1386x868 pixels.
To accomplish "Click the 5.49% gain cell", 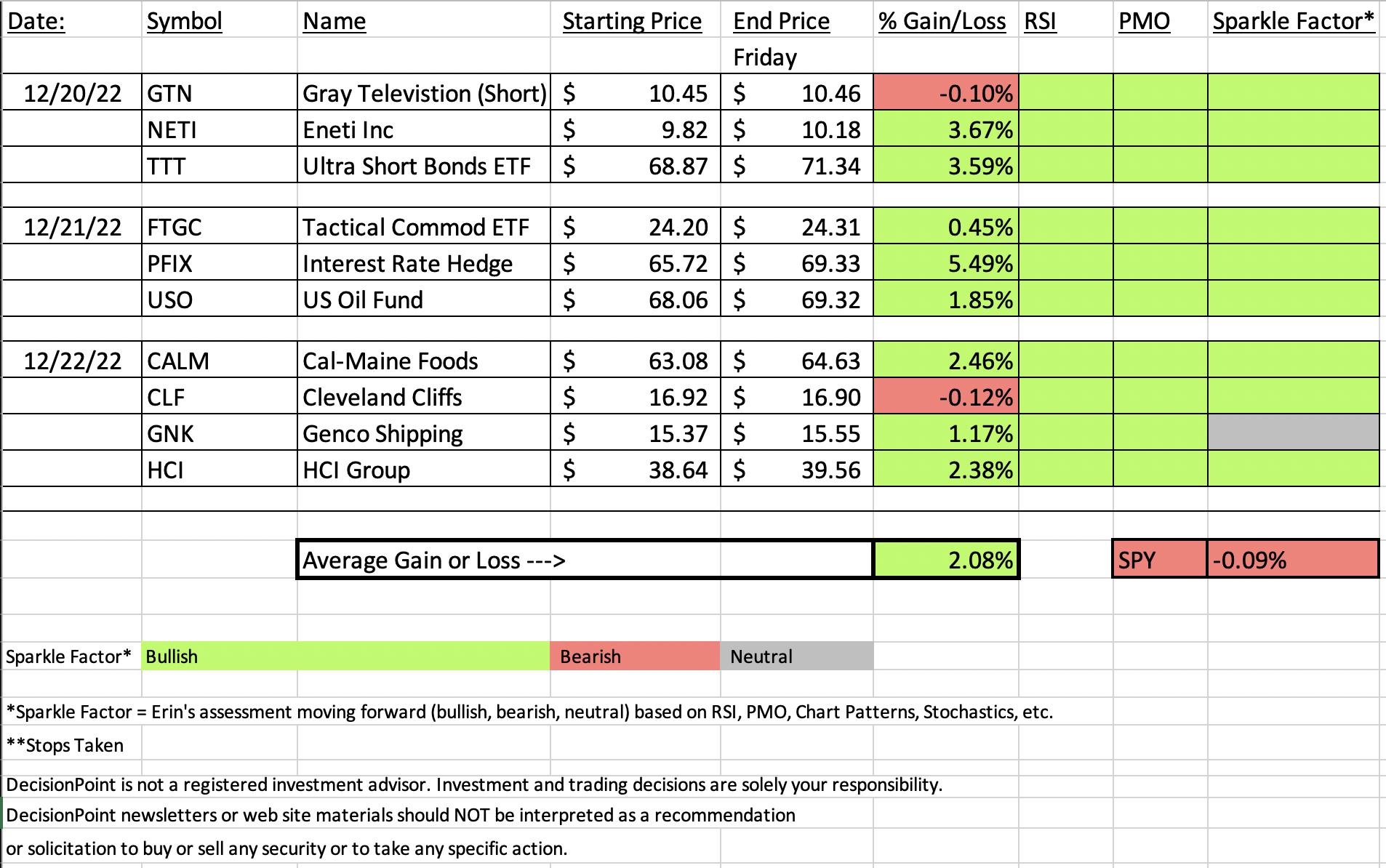I will coord(945,263).
